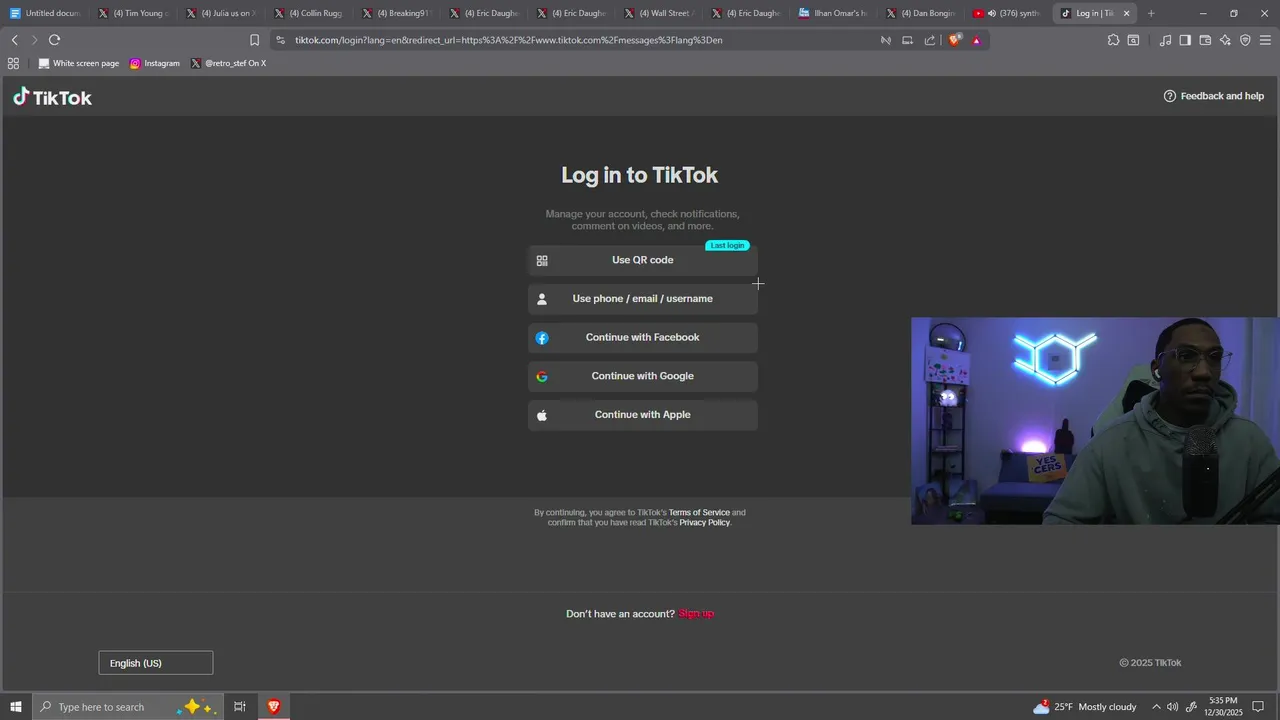Image resolution: width=1280 pixels, height=720 pixels.
Task: Open Brave Wallet icon
Action: coord(1205,40)
